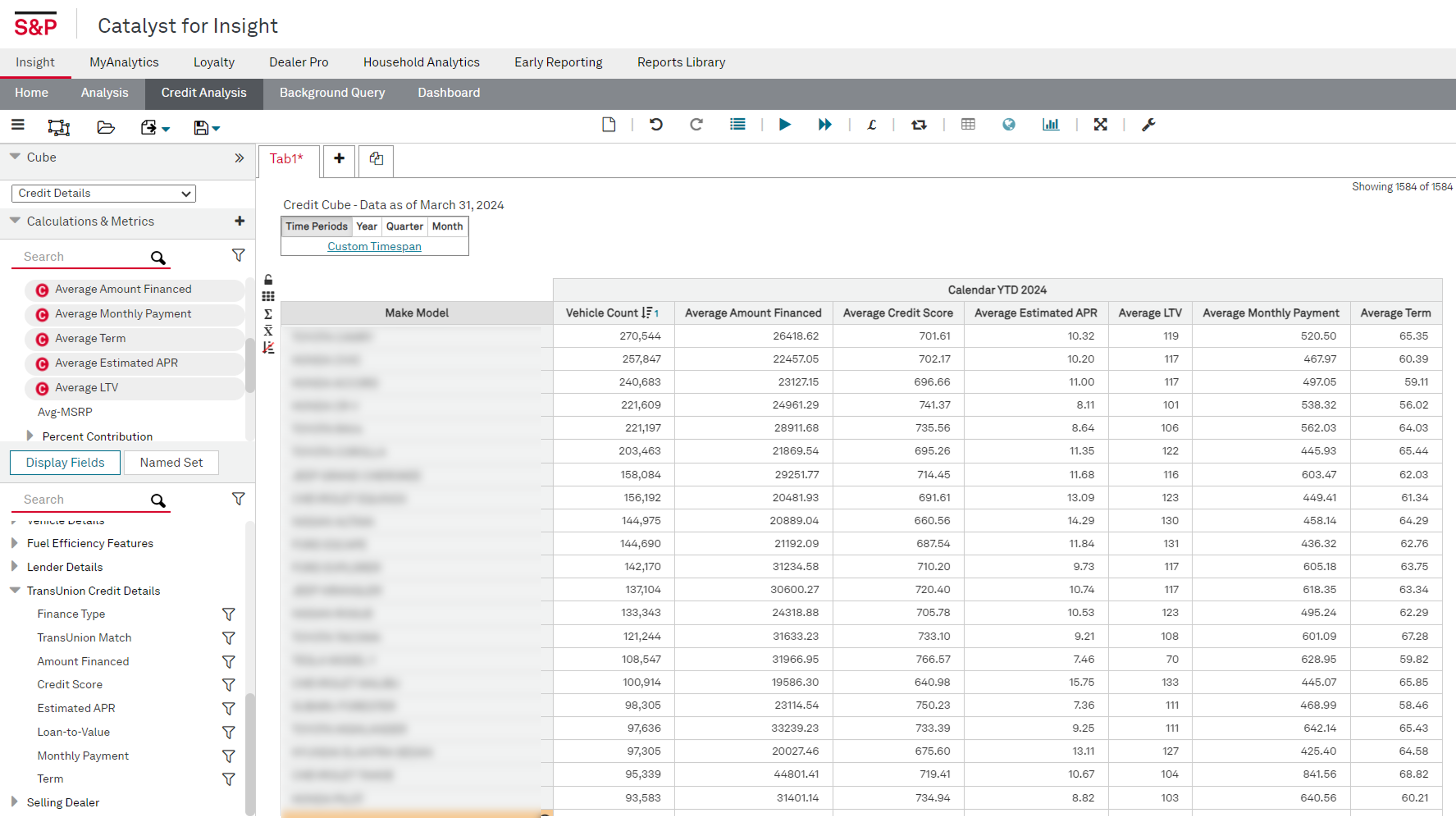Toggle the Credit Score filter funnel
1456x818 pixels.
pos(228,684)
